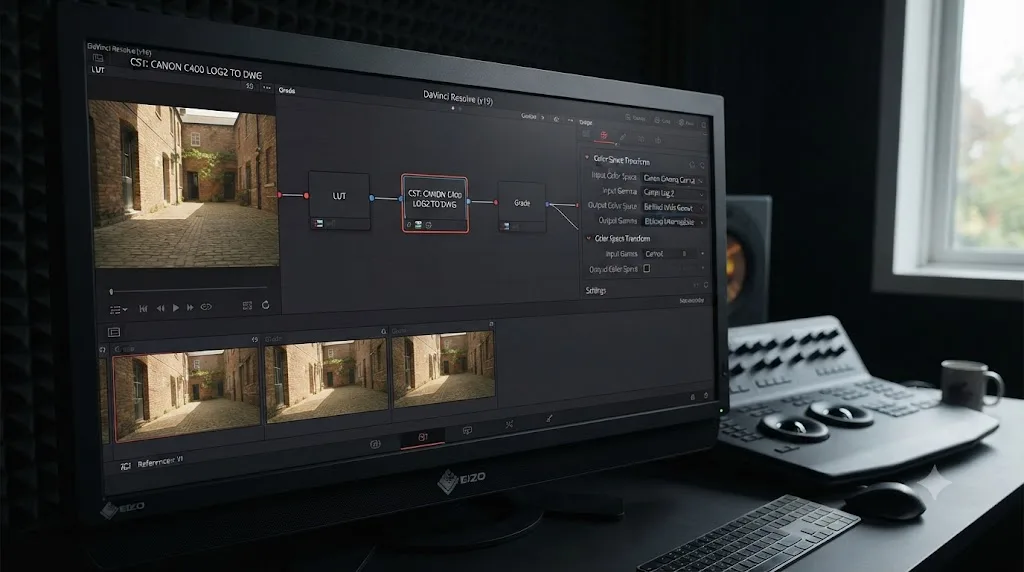Open the Input Gamma Canon Log 2 dropdown
The height and width of the screenshot is (572, 1024).
click(673, 193)
